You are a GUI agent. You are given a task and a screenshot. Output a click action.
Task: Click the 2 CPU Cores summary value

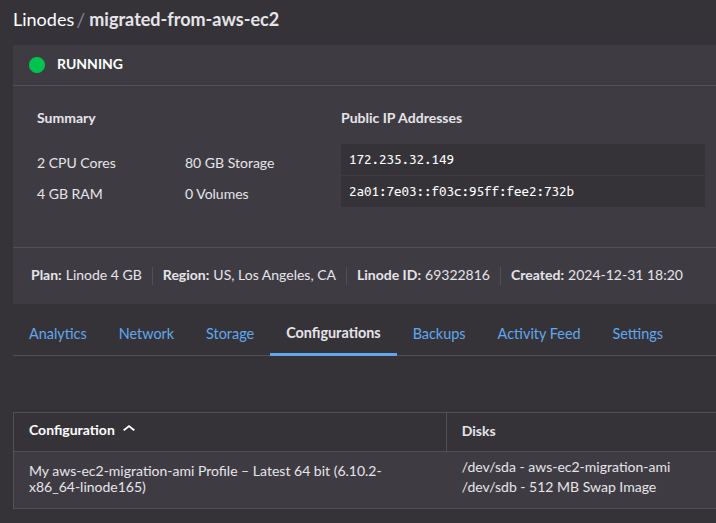click(x=76, y=163)
